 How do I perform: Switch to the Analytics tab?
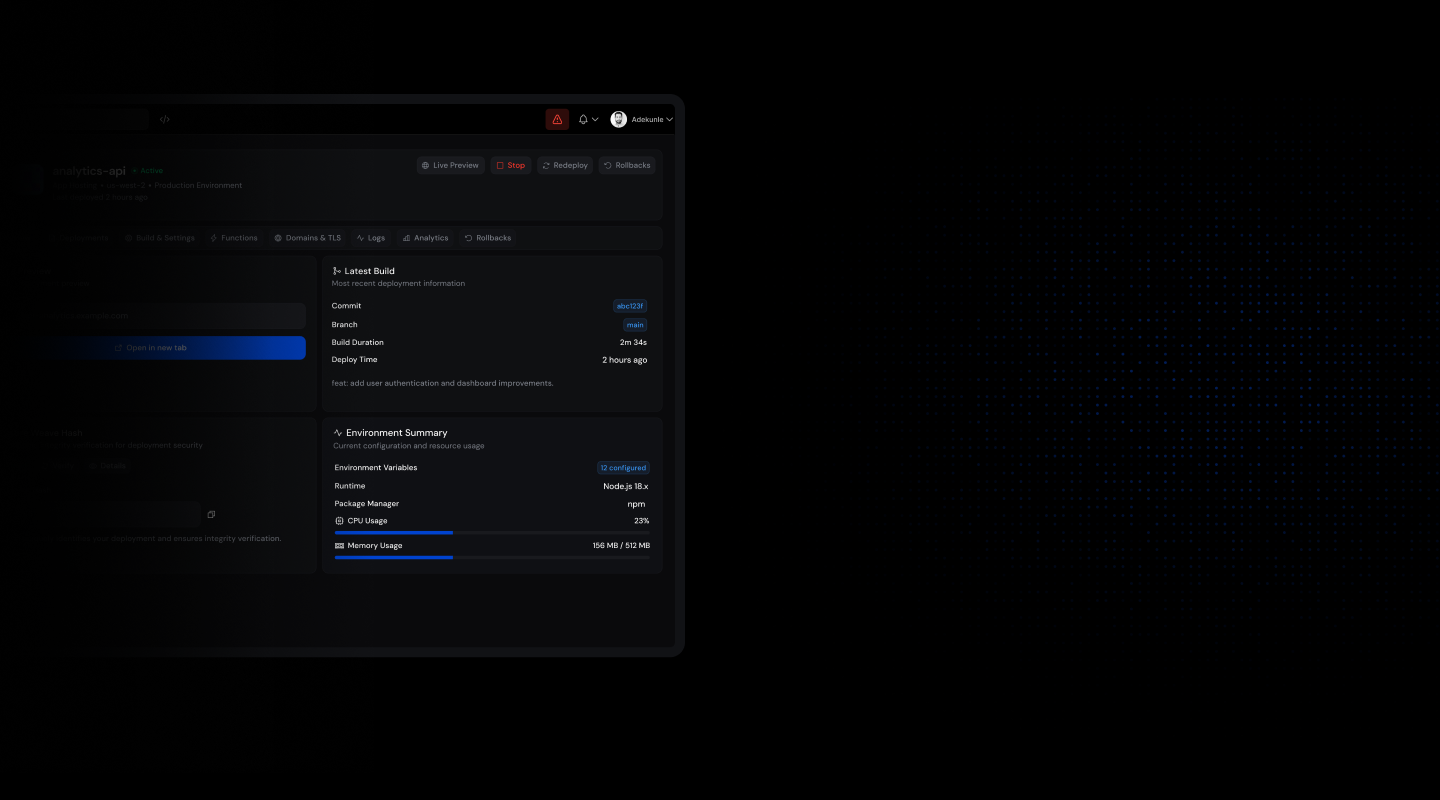tap(425, 238)
